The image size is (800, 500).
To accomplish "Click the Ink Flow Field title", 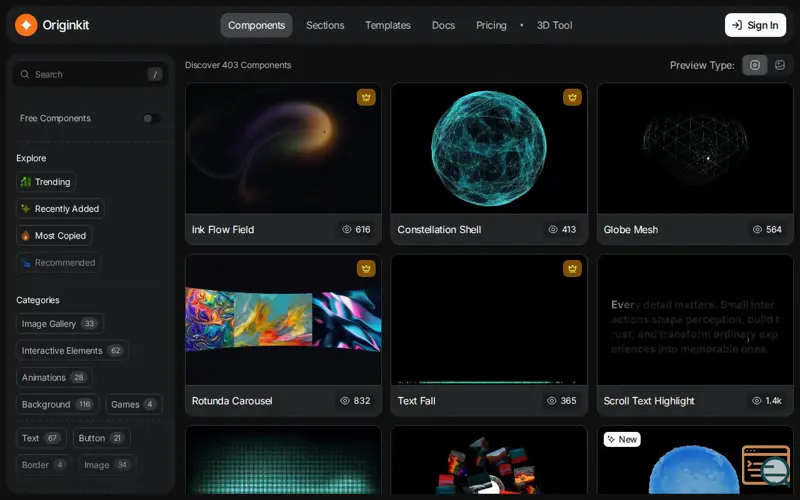I will click(x=223, y=230).
